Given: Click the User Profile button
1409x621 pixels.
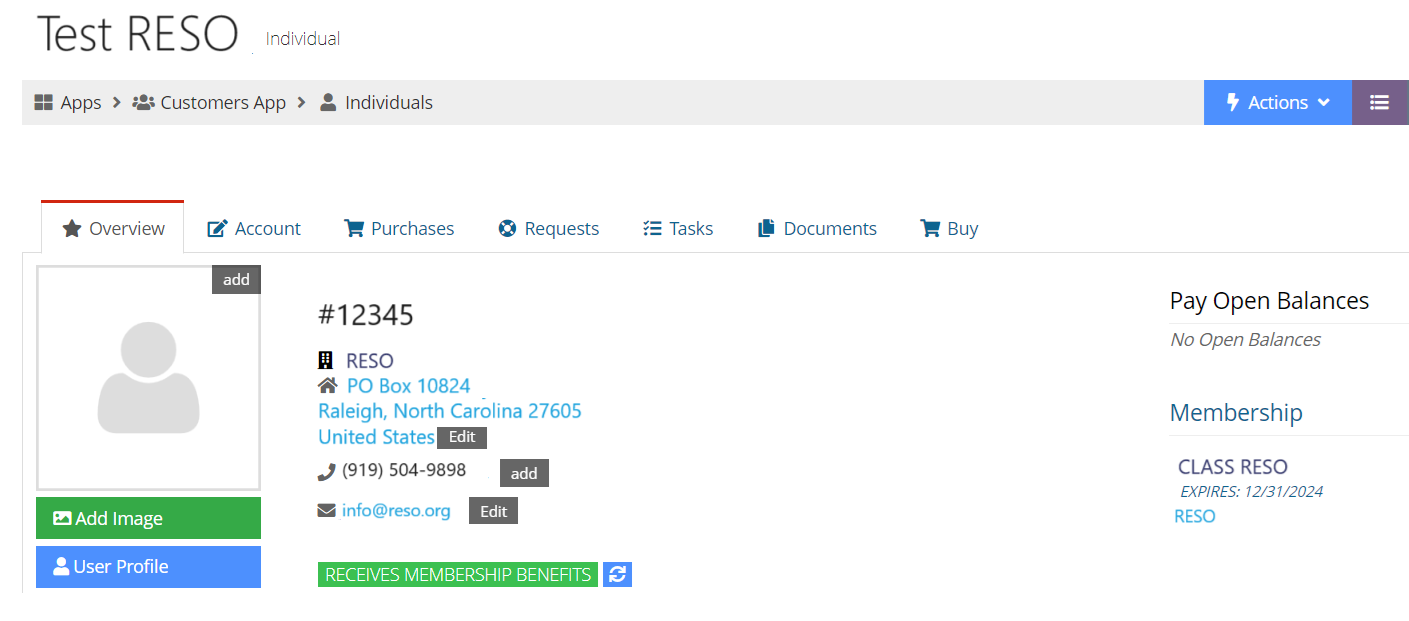Looking at the screenshot, I should 148,567.
